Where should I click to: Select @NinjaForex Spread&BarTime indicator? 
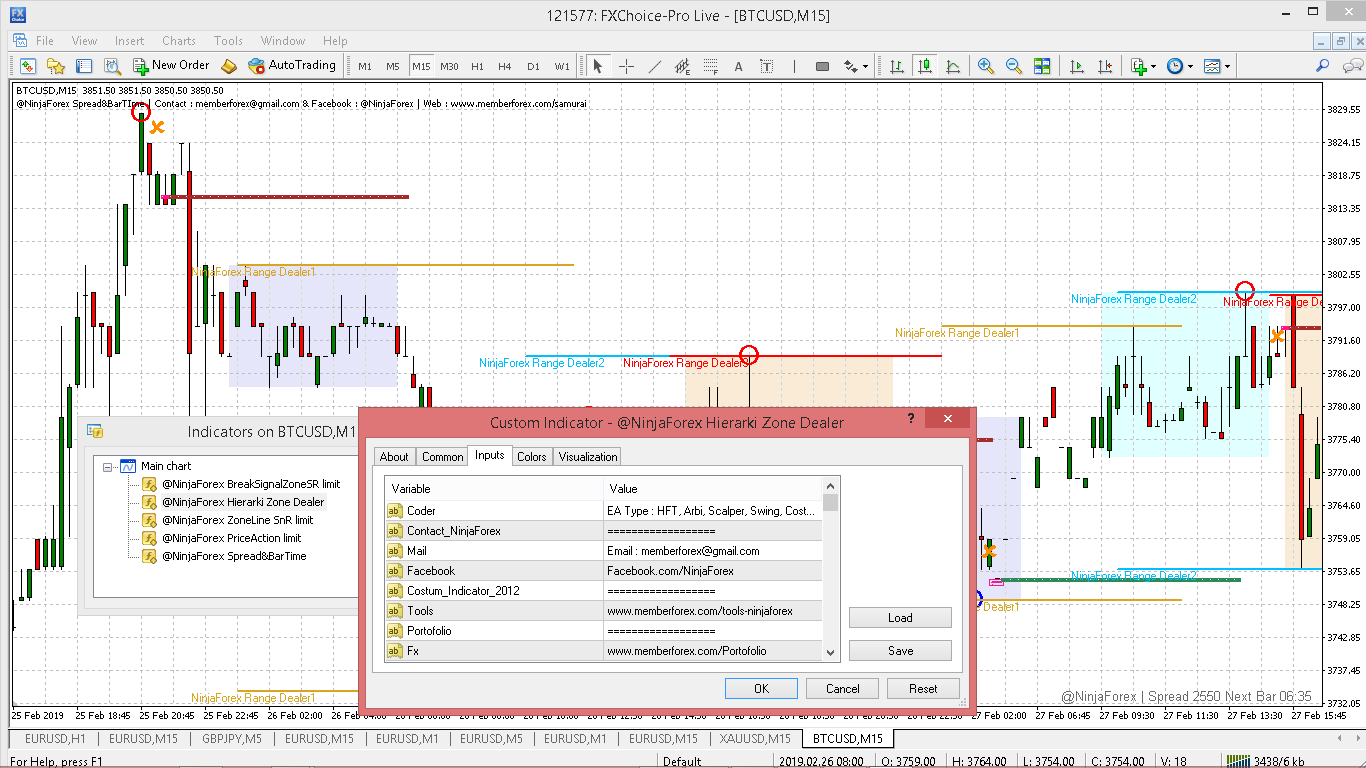tap(234, 556)
